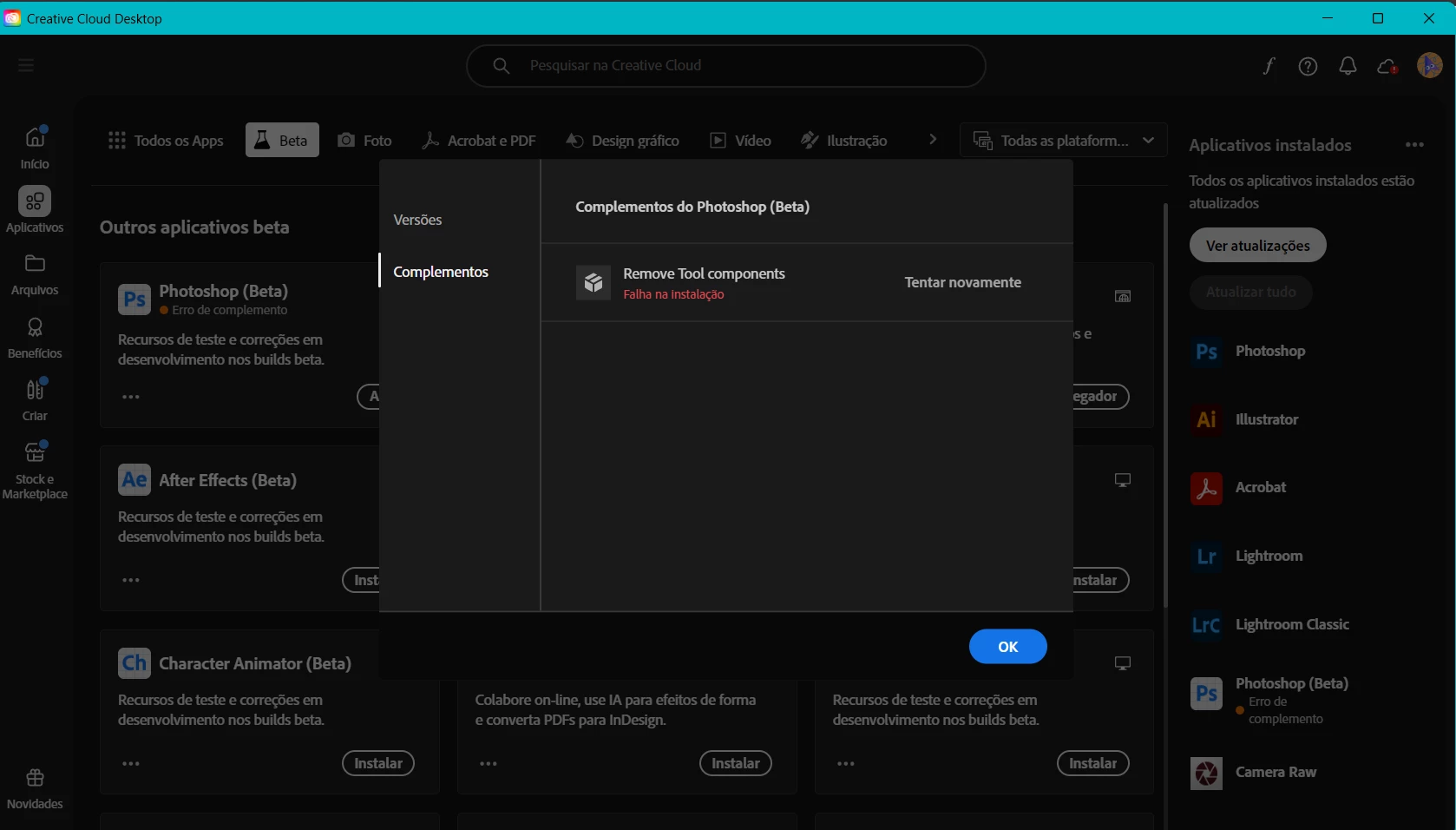Select Complementos in the dialog sidebar
This screenshot has height=830, width=1456.
point(441,272)
